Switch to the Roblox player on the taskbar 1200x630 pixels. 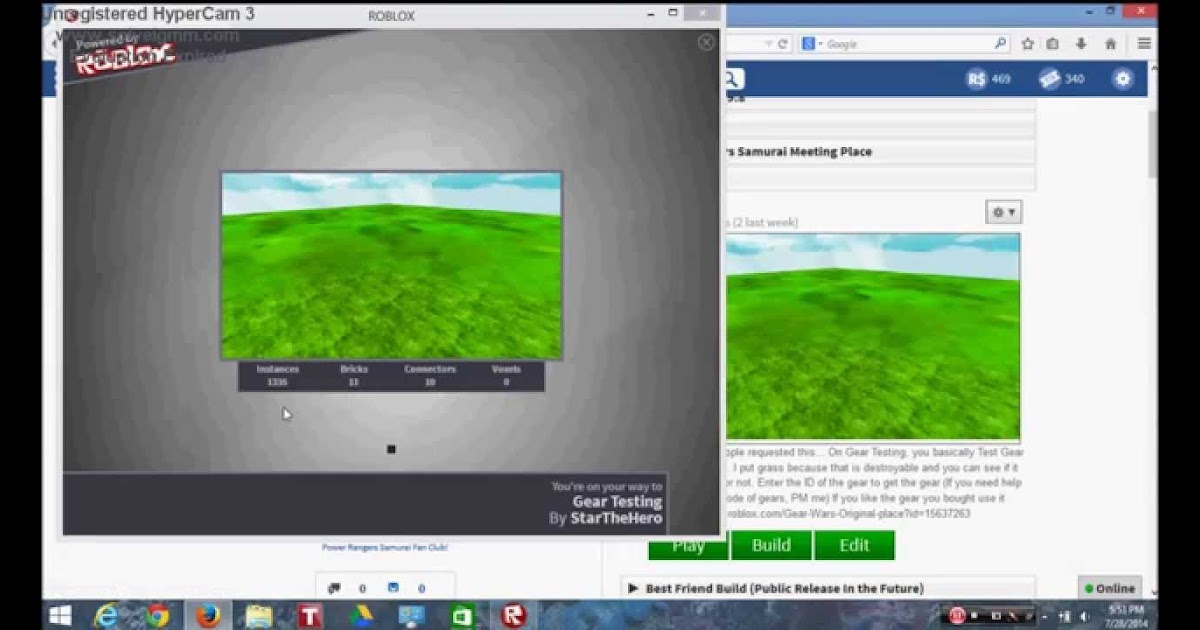tap(513, 615)
